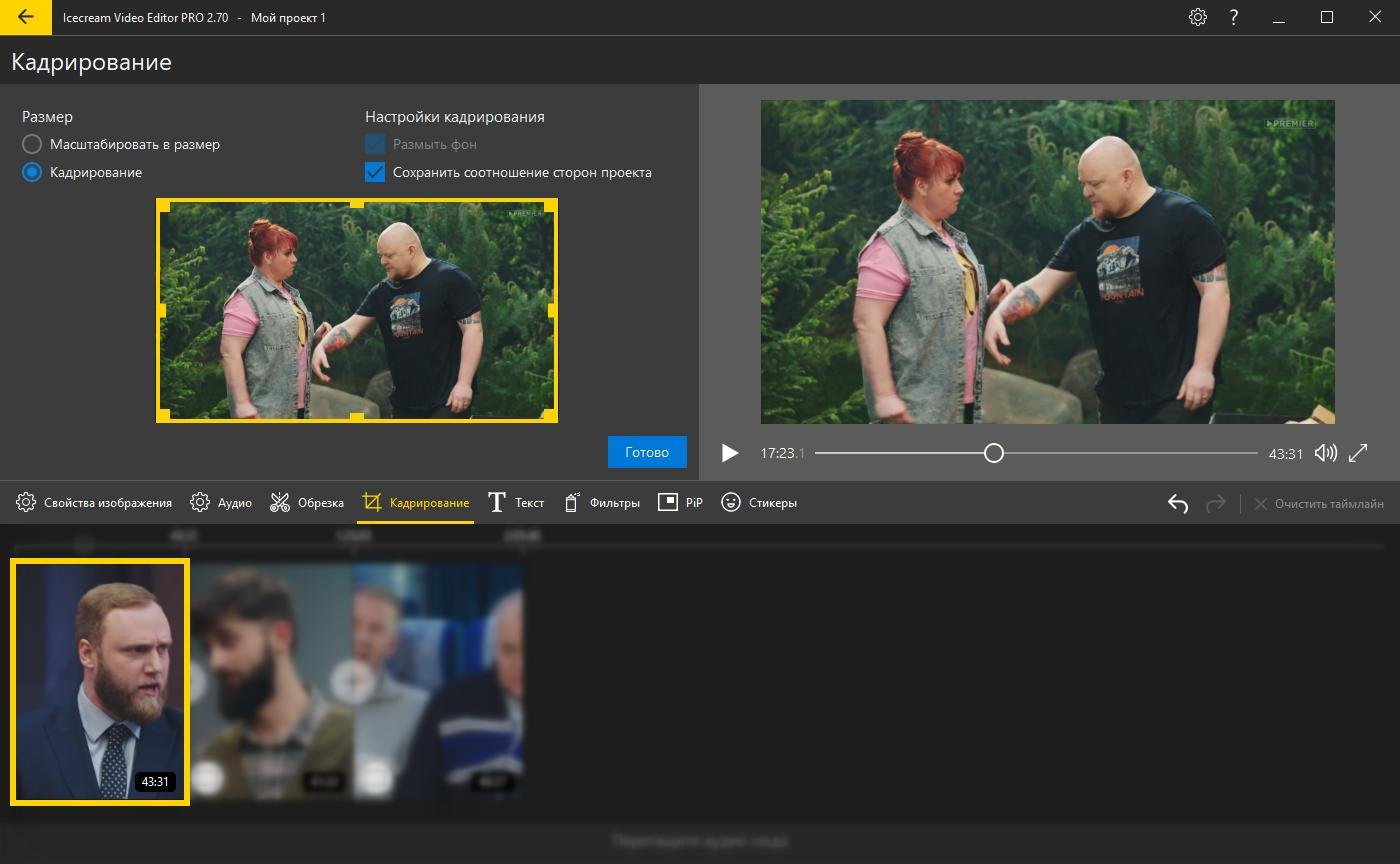Select the first clip thumbnail in timeline

pos(100,681)
